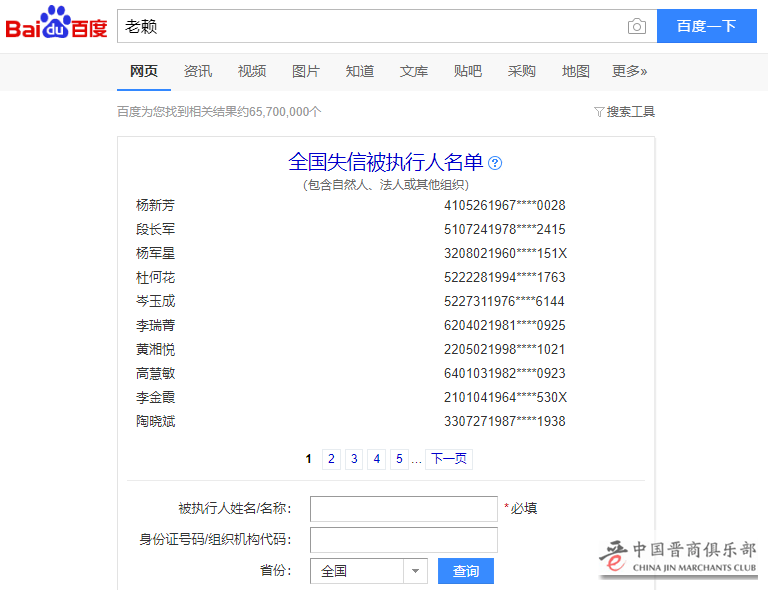Click the camera image search icon

637,27
